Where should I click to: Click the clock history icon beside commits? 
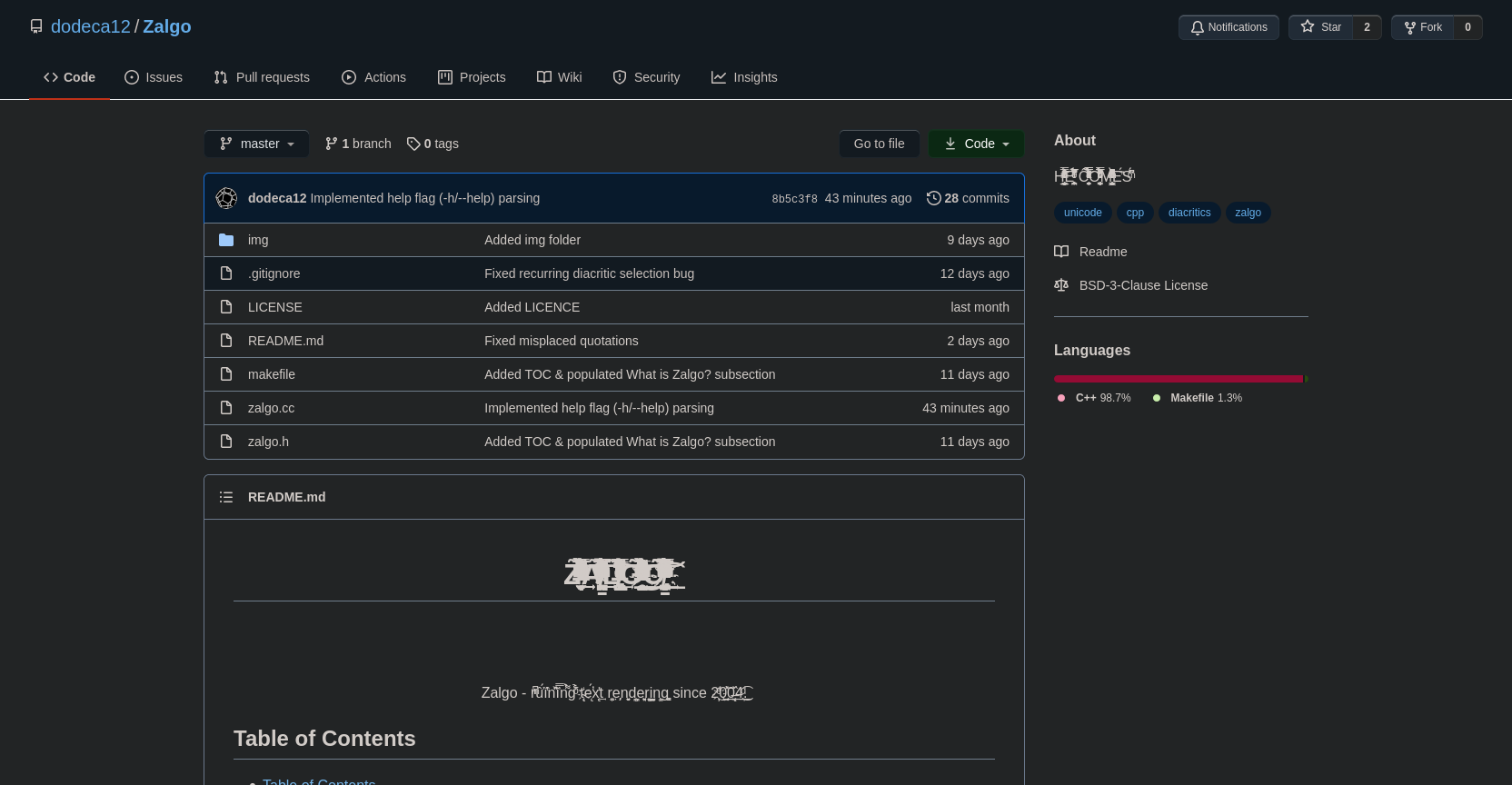point(933,198)
